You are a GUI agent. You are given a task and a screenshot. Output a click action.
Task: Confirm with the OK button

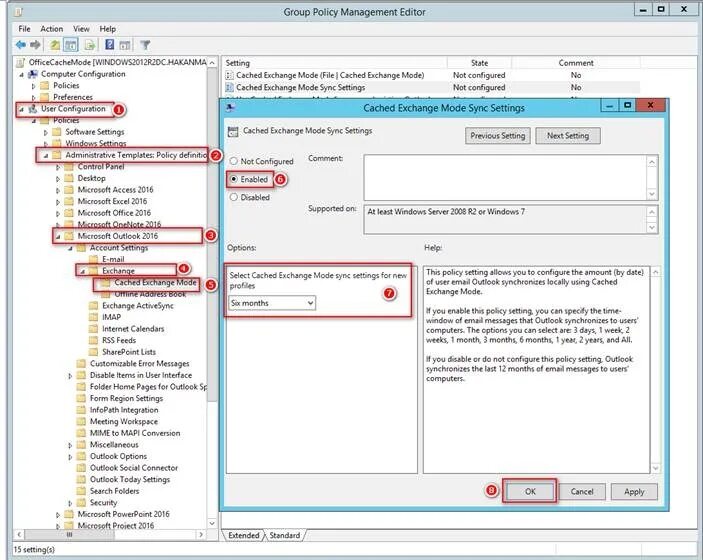pos(530,491)
